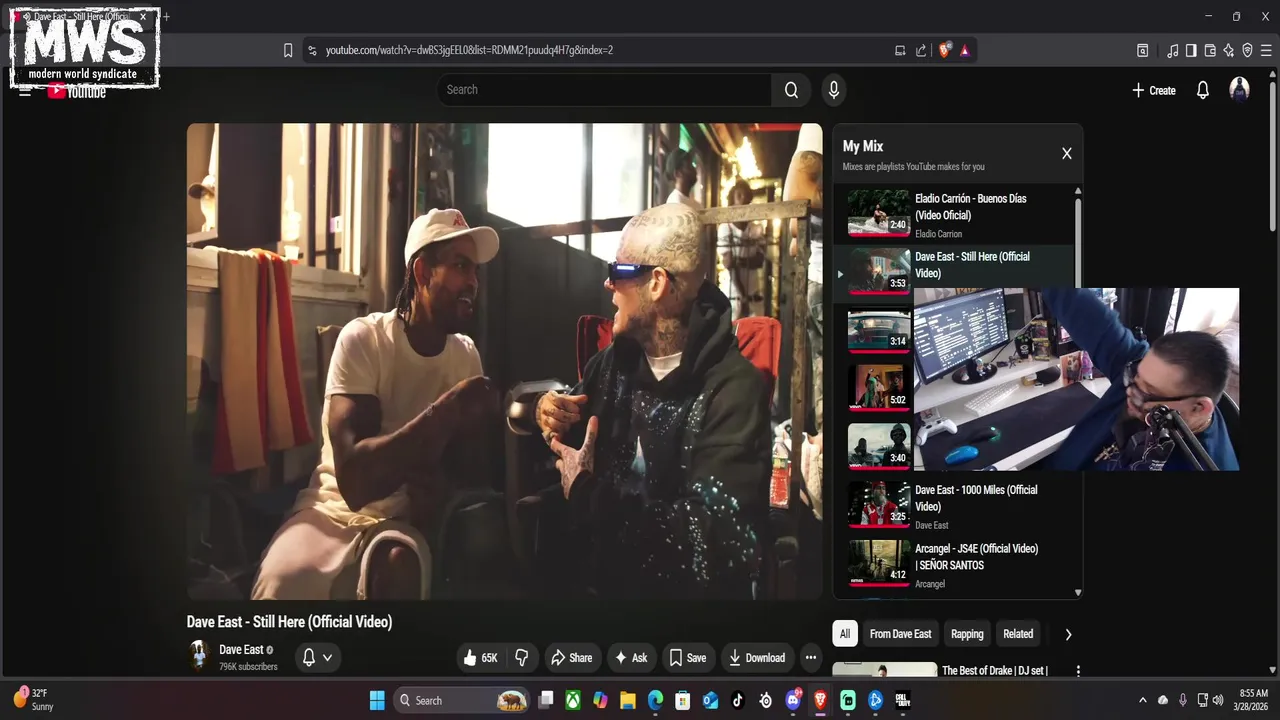Image resolution: width=1280 pixels, height=720 pixels.
Task: Click the main video player
Action: (x=504, y=361)
